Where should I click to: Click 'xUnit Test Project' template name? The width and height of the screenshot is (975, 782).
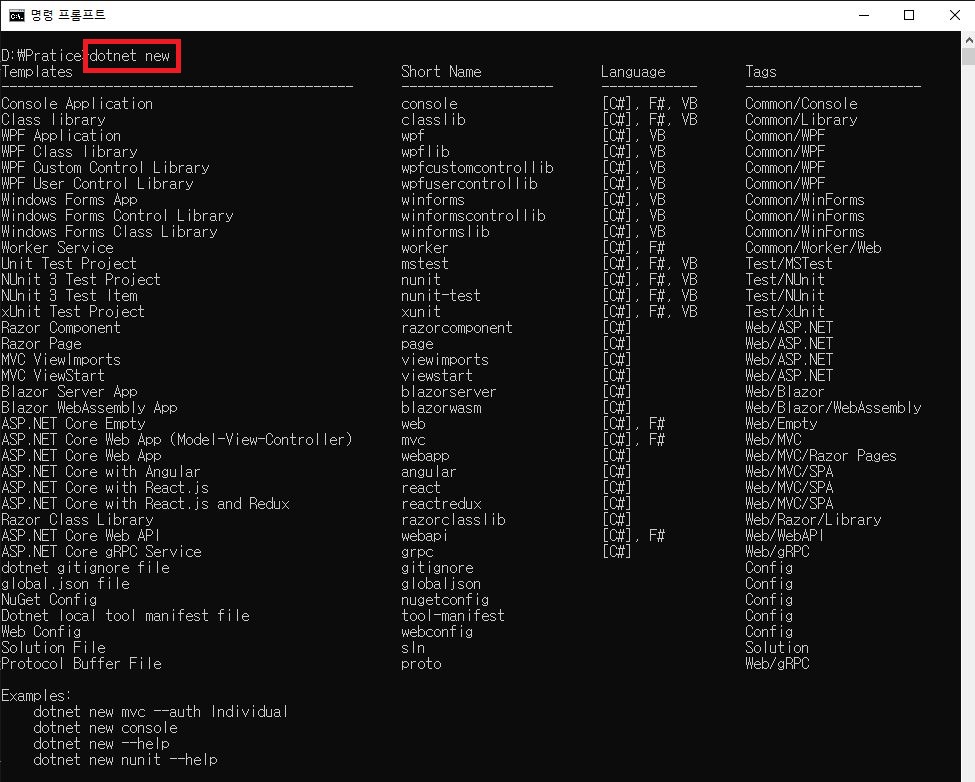73,311
